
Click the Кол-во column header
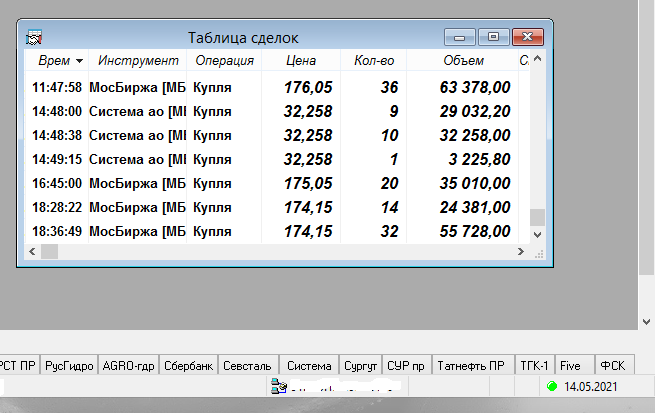[x=374, y=60]
